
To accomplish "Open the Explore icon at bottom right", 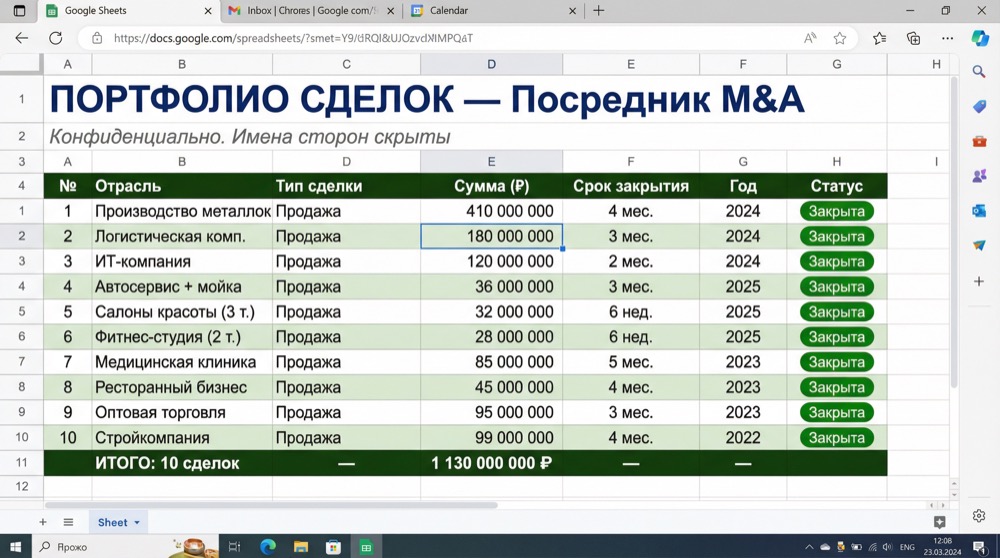I will tap(939, 522).
